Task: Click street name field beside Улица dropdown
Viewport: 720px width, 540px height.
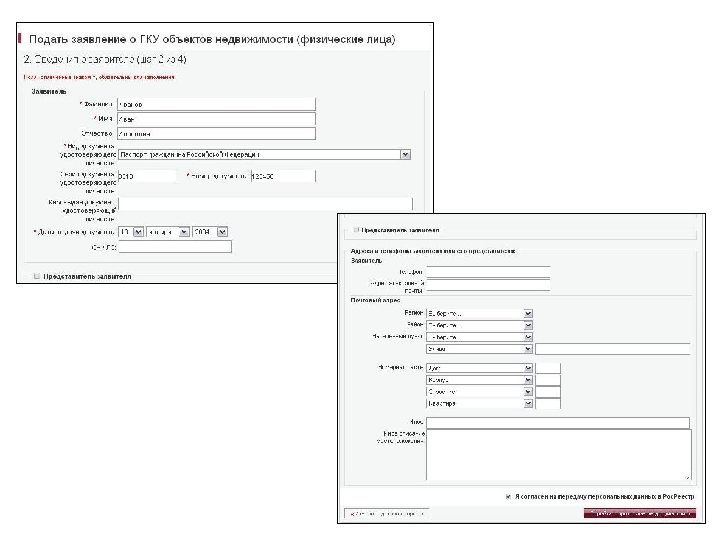Action: (613, 349)
